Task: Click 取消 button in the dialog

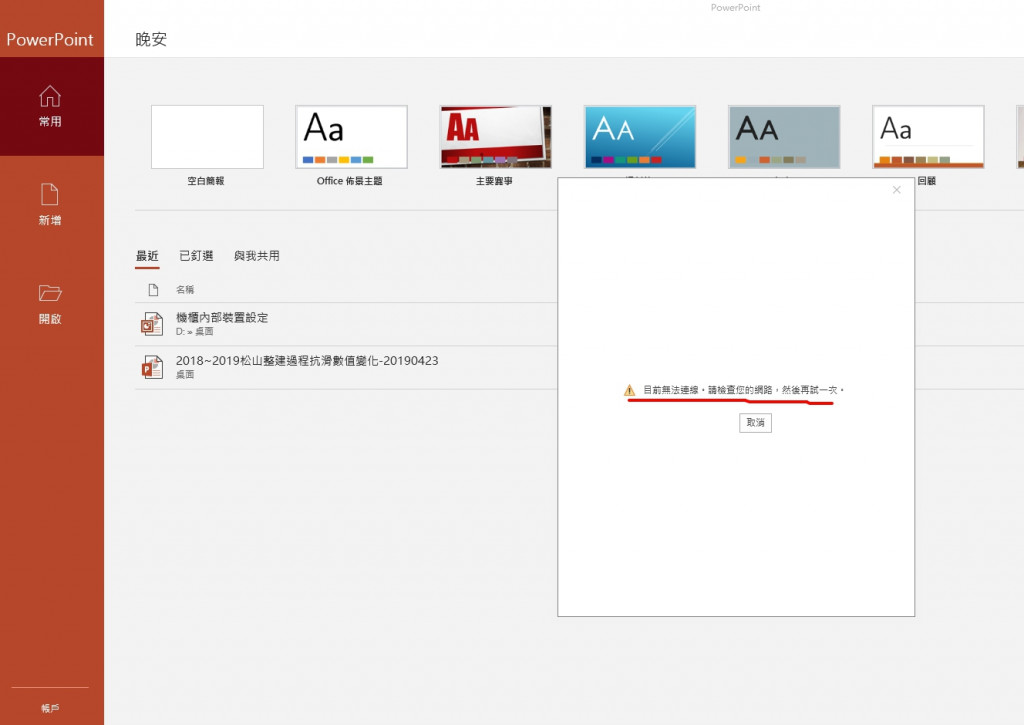Action: tap(756, 423)
